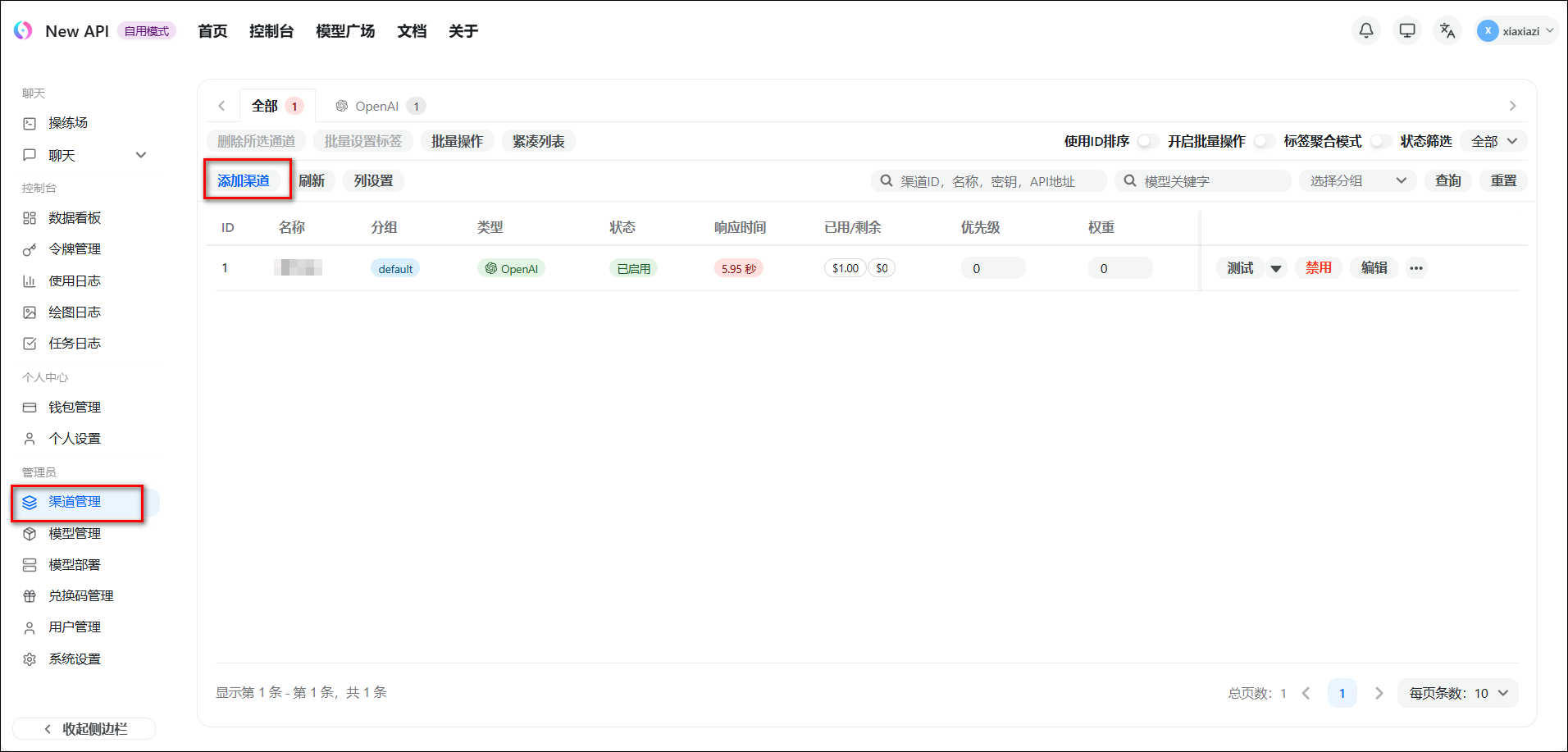Screen dimensions: 1568x752
Task: Click the notification bell icon
Action: tap(1365, 30)
